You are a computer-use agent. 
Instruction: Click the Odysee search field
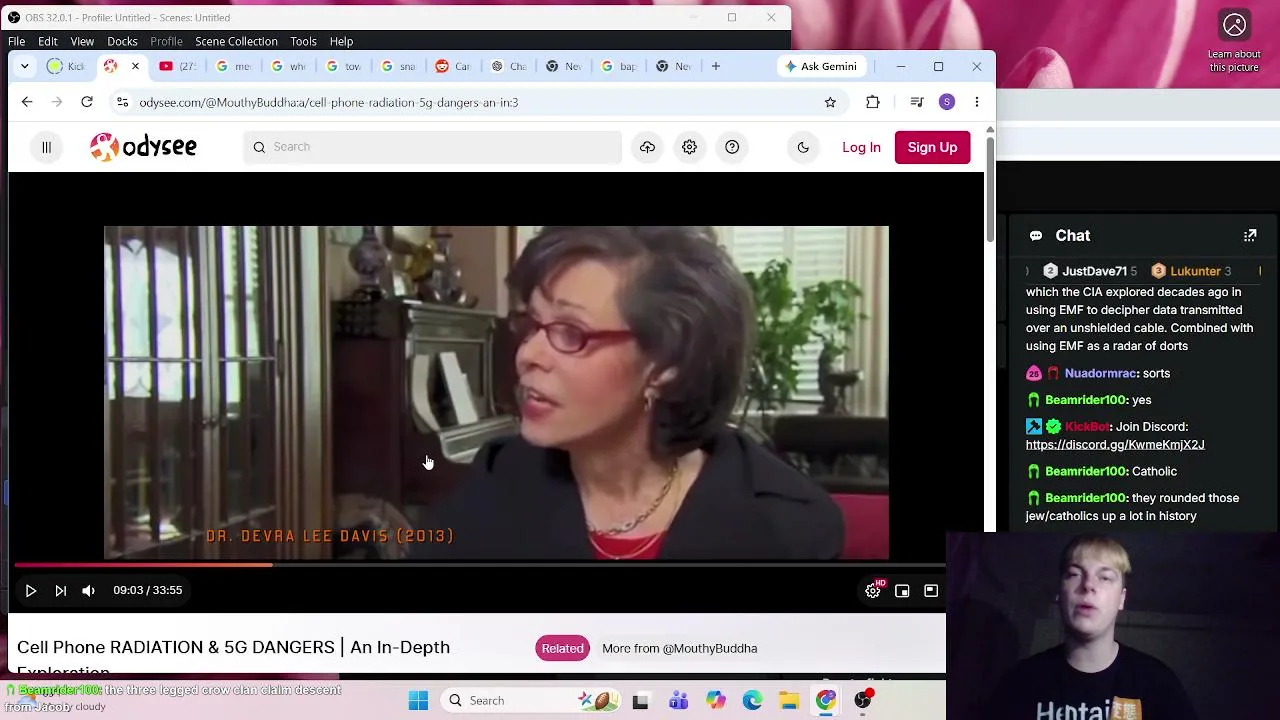point(432,147)
